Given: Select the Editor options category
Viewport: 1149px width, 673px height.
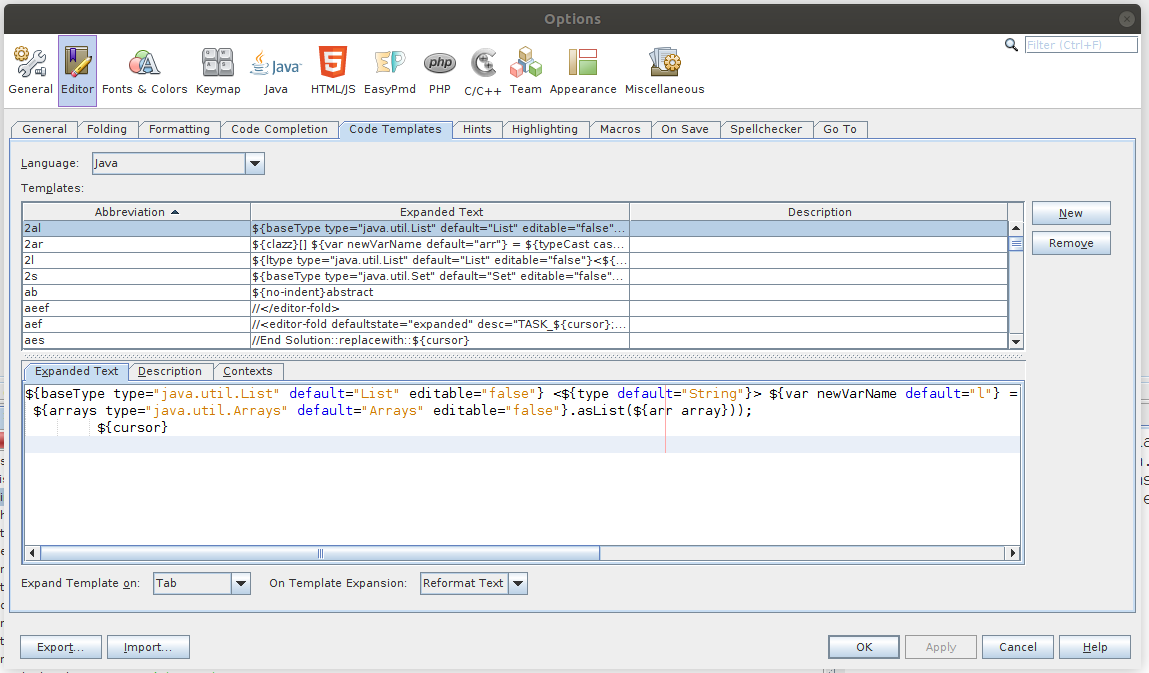Looking at the screenshot, I should [x=77, y=70].
